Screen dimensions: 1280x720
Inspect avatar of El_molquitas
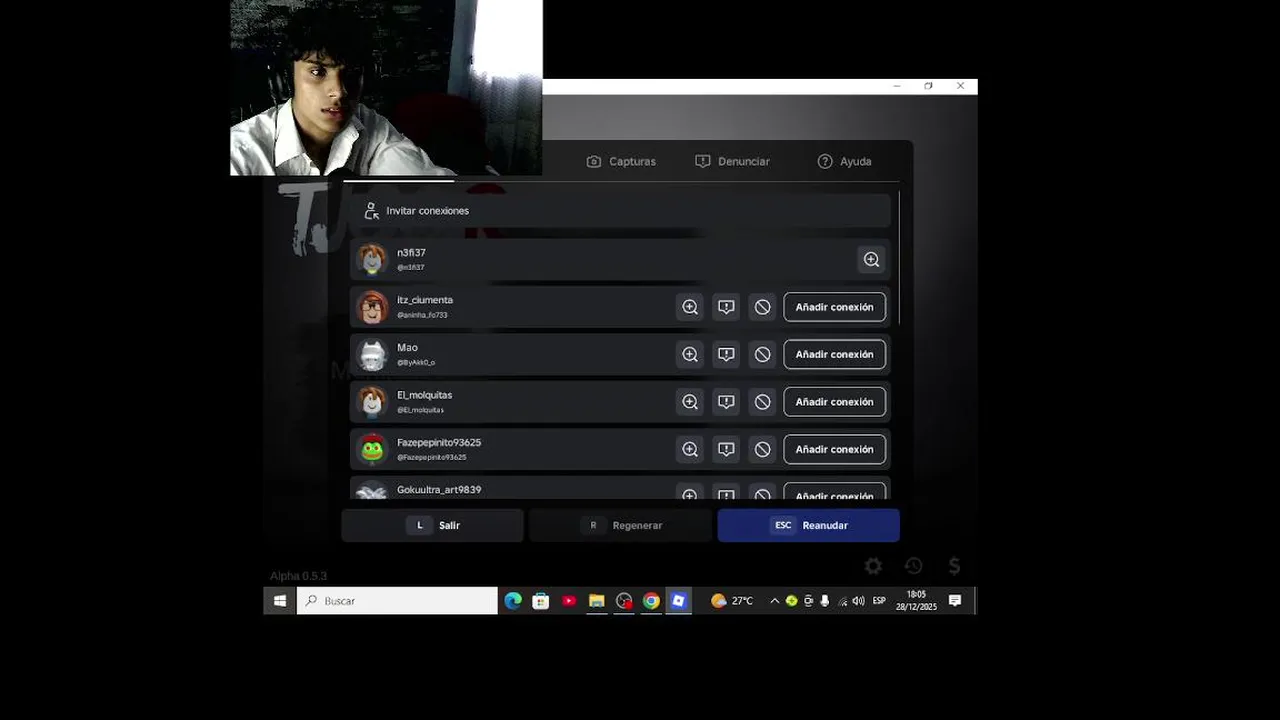(x=690, y=402)
